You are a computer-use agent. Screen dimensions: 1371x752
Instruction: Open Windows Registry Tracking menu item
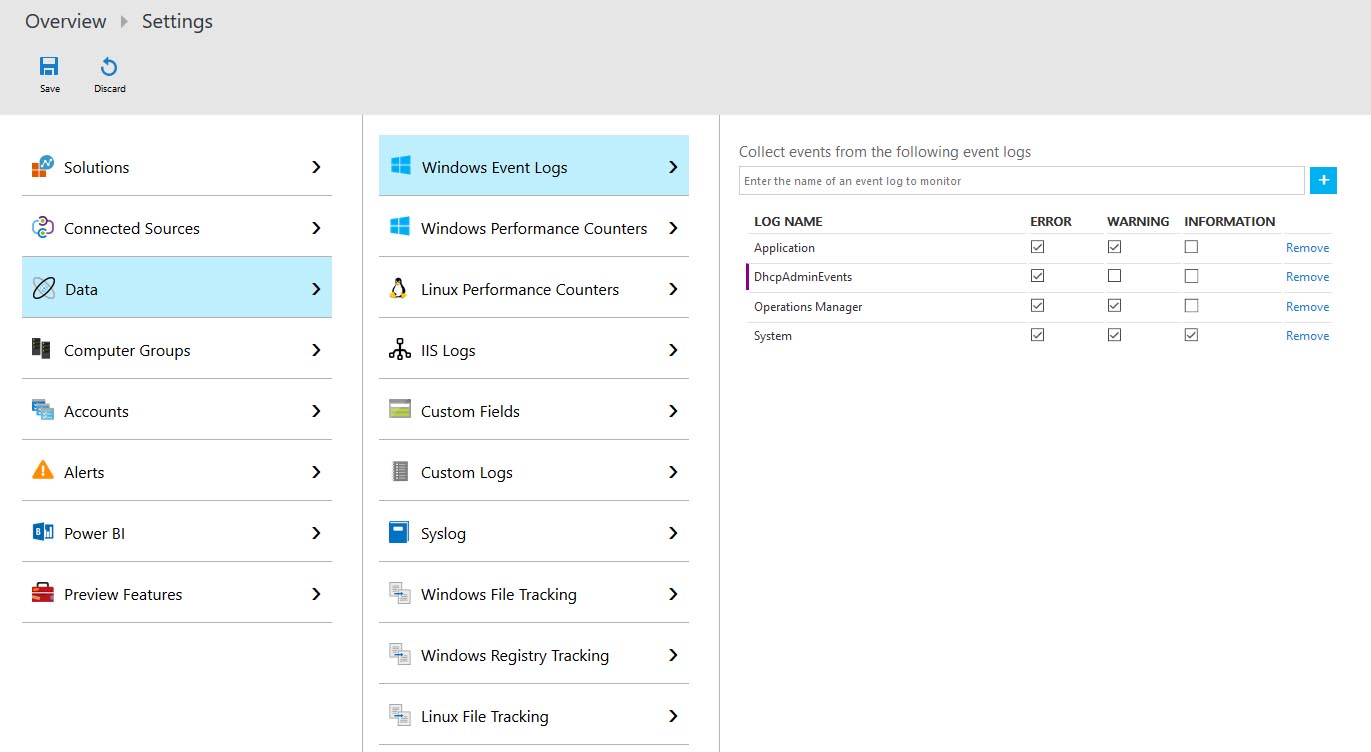tap(514, 655)
